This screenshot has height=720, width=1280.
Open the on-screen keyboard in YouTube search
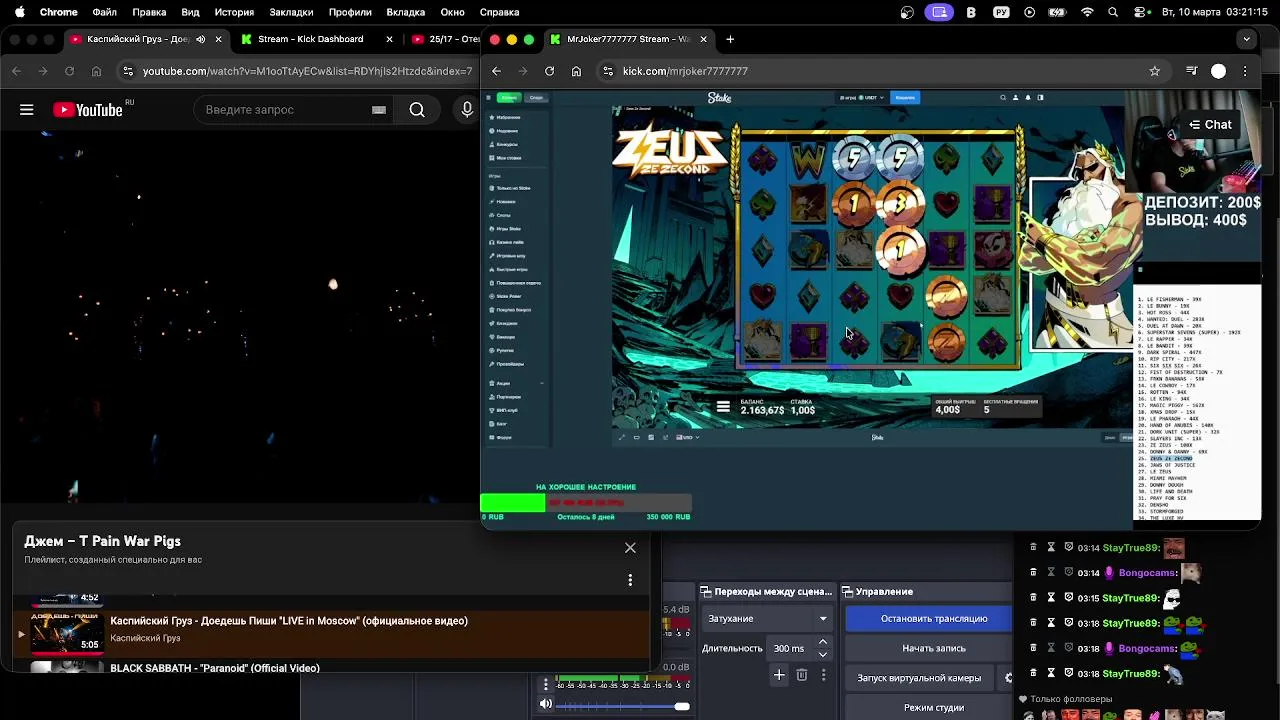tap(379, 110)
